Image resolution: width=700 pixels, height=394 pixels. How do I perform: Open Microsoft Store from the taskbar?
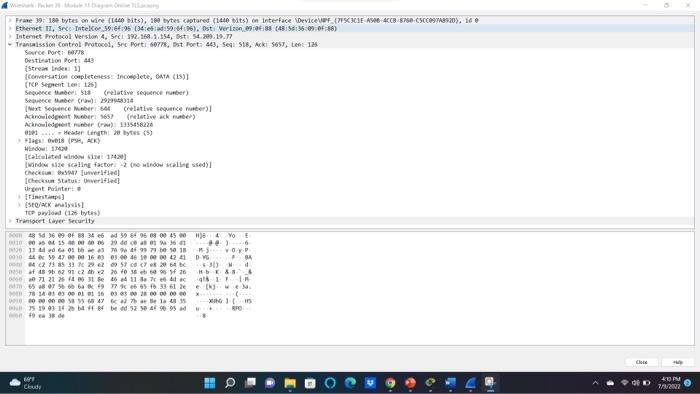[310, 383]
